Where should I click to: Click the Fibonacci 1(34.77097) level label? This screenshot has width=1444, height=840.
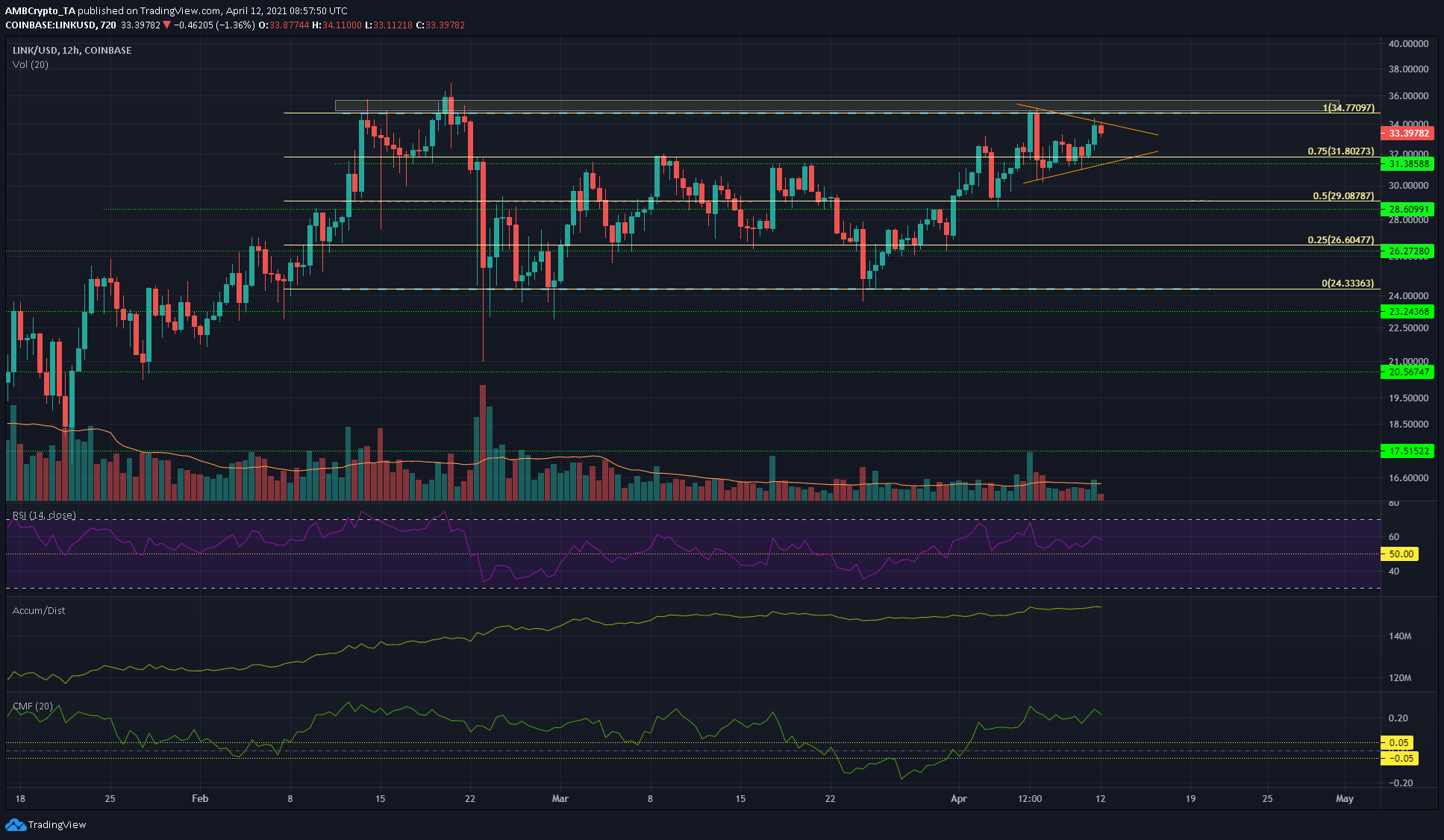pyautogui.click(x=1348, y=107)
